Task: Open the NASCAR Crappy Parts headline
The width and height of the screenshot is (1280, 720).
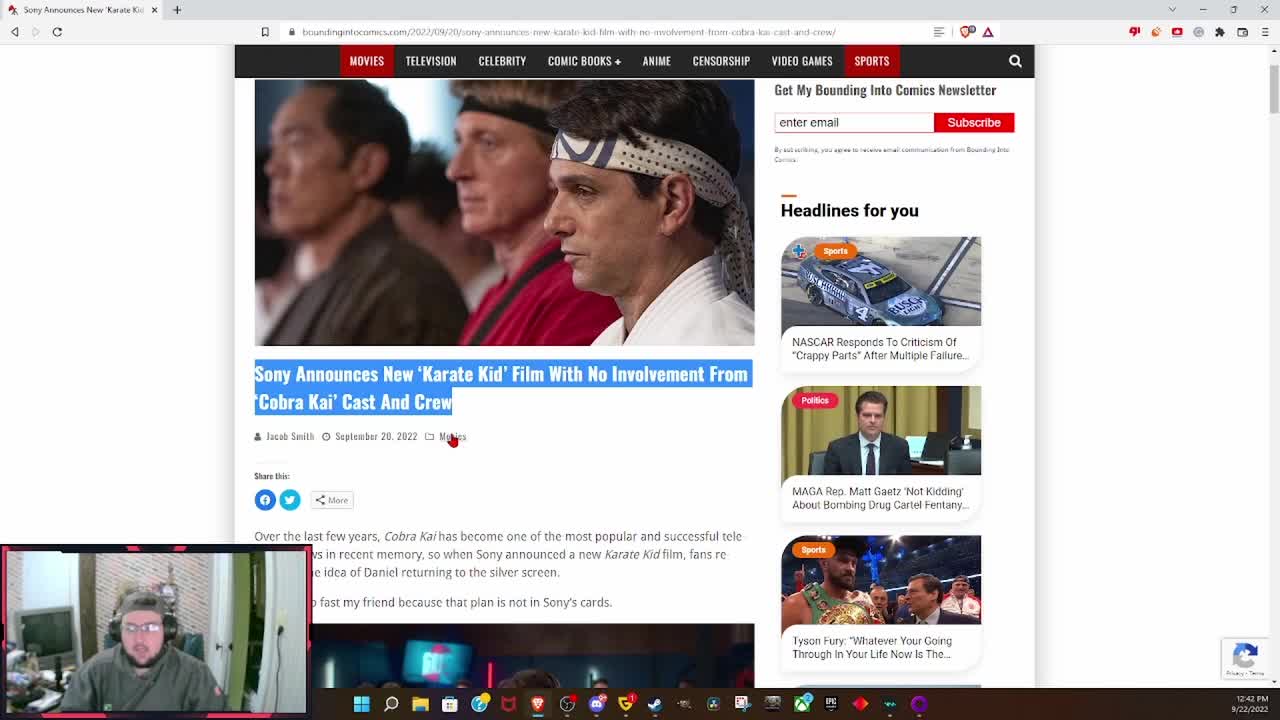Action: 880,349
